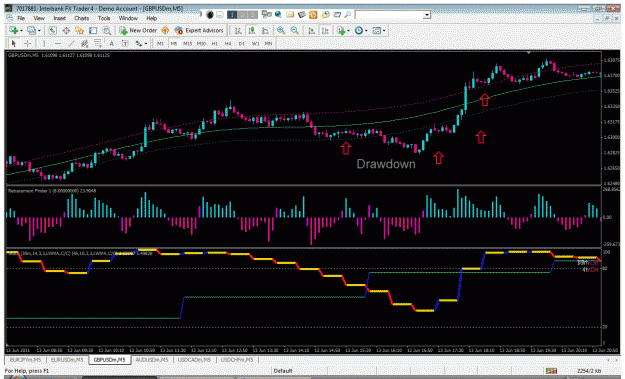Viewport: 625px width, 379px height.
Task: Click the arrows objects icon
Action: pyautogui.click(x=139, y=43)
